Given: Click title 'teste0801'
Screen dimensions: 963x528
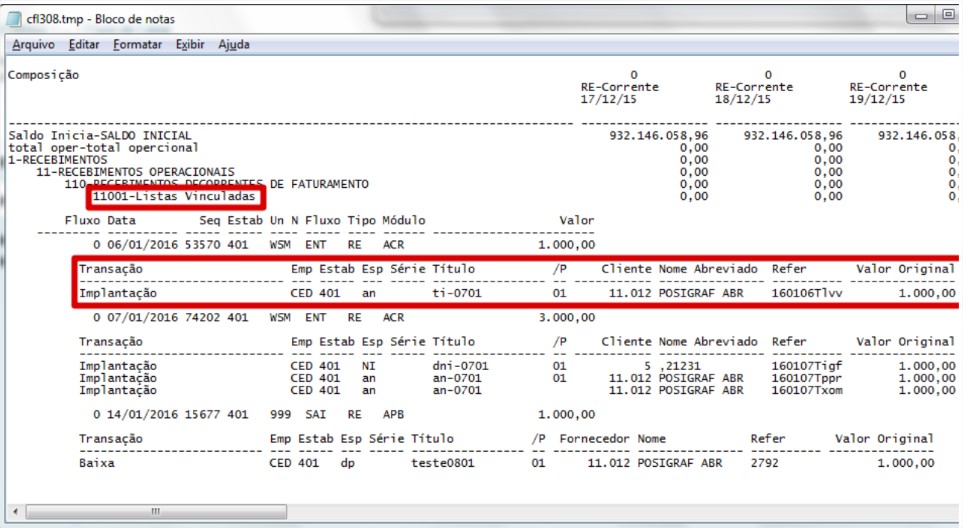Looking at the screenshot, I should coord(443,463).
